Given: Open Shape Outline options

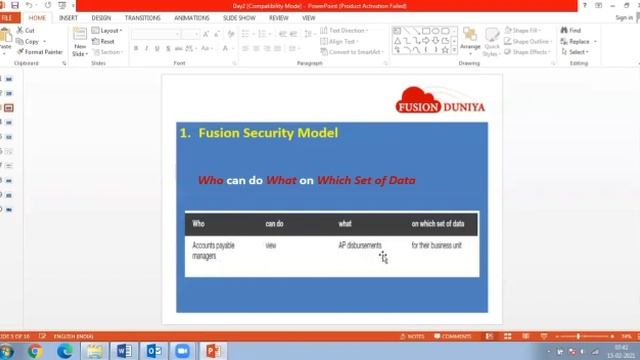Looking at the screenshot, I should (528, 41).
